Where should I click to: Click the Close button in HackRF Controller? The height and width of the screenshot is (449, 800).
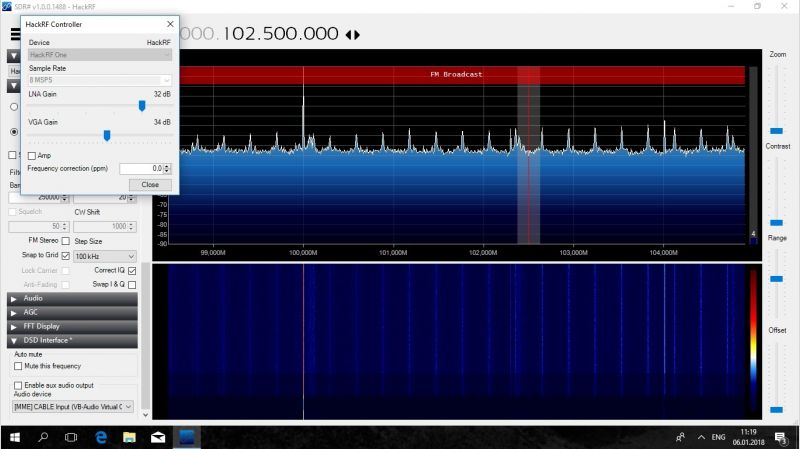point(150,185)
